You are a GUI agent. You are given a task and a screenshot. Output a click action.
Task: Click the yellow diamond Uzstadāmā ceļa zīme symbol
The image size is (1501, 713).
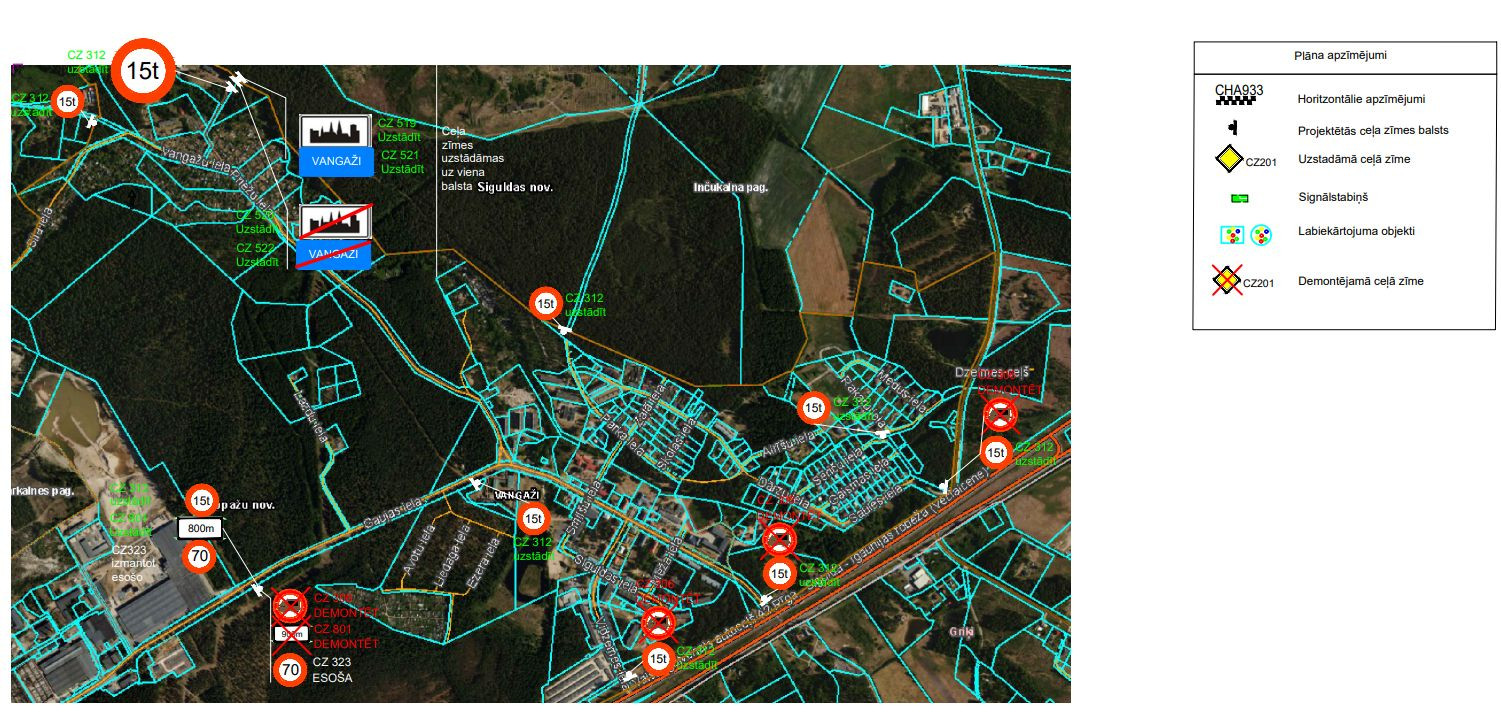coord(1228,159)
